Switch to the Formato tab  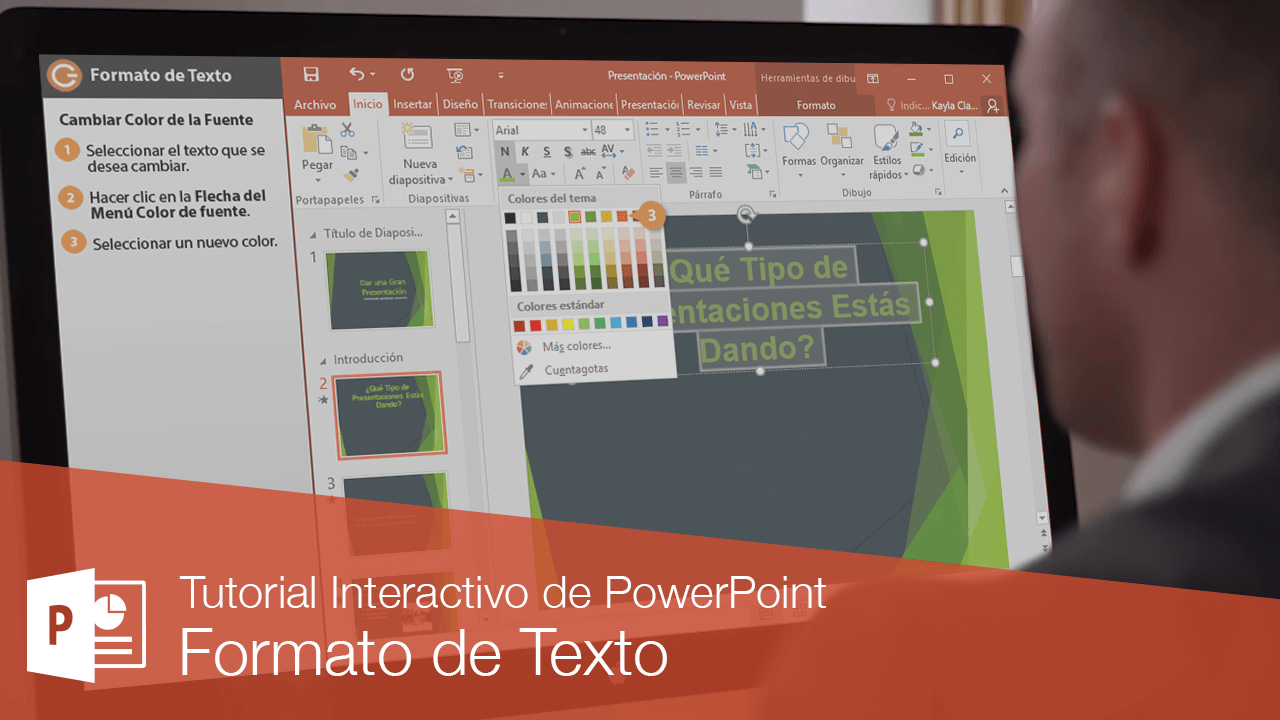(x=816, y=105)
